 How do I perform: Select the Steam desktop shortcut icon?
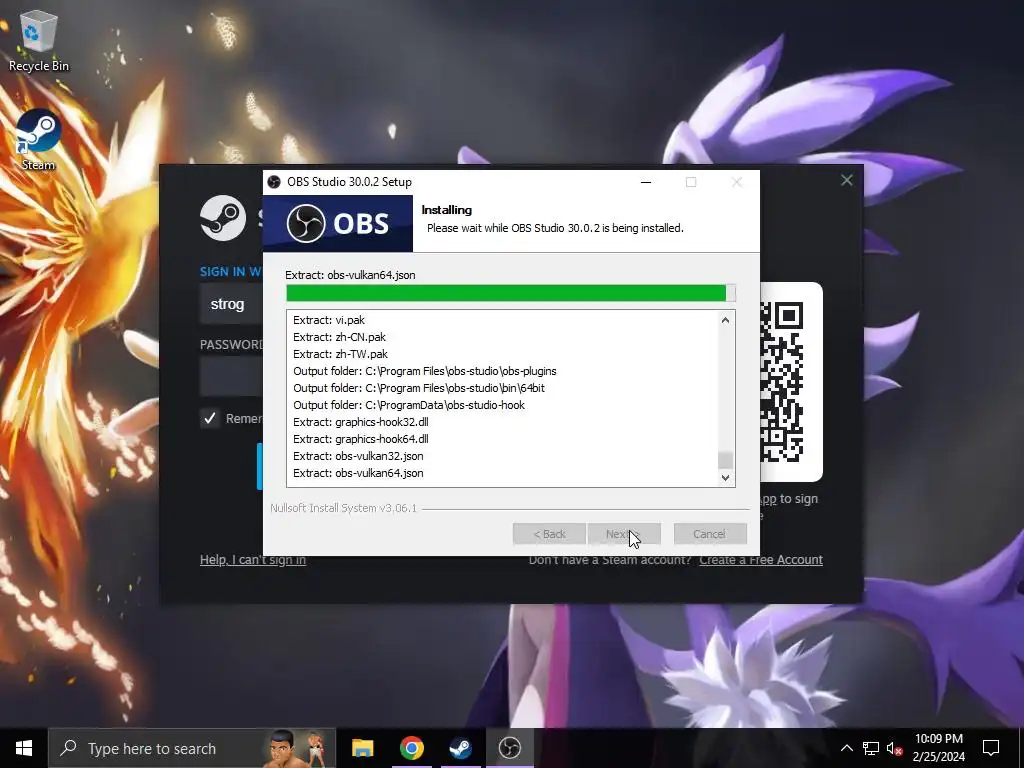tap(38, 140)
